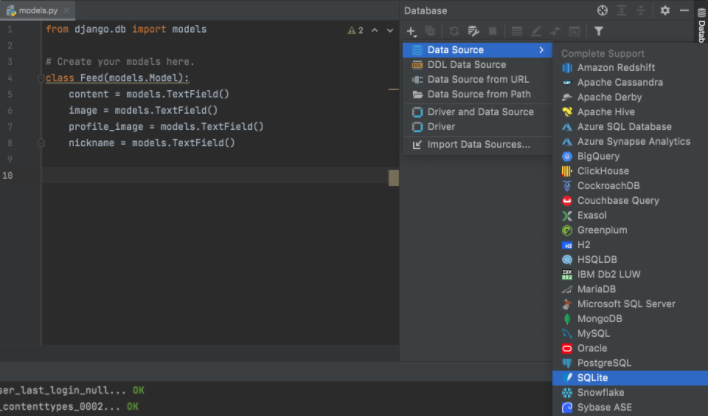The height and width of the screenshot is (416, 708).
Task: Select Sybase ASE data source
Action: tap(630, 407)
